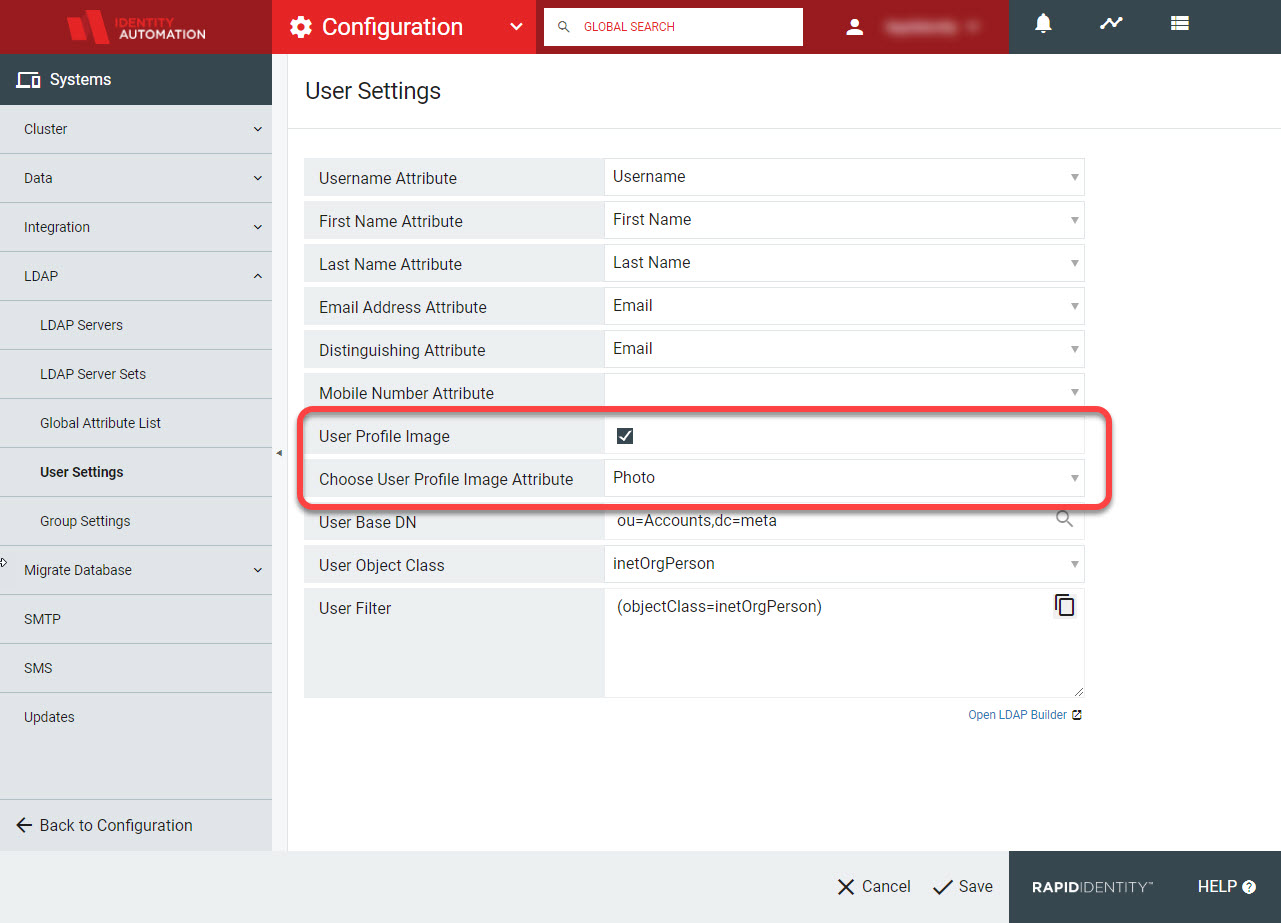
Task: Open the activity trend chart icon
Action: (x=1111, y=23)
